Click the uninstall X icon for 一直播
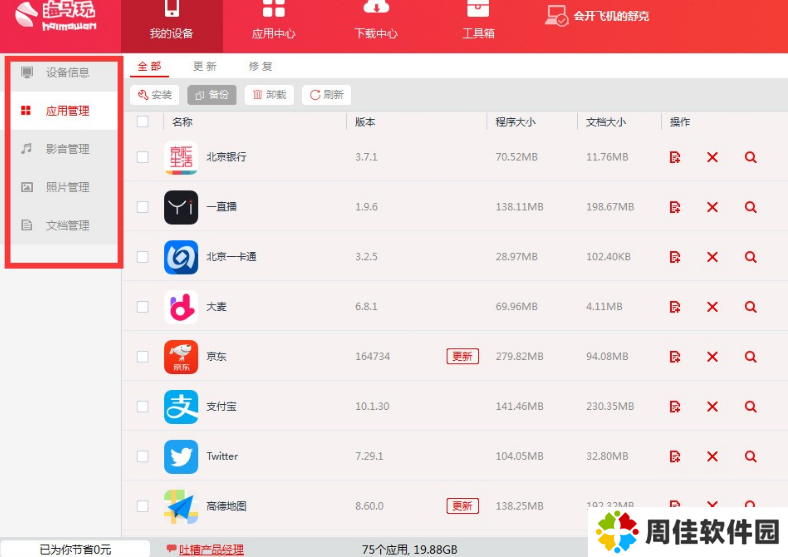The image size is (788, 557). tap(712, 207)
